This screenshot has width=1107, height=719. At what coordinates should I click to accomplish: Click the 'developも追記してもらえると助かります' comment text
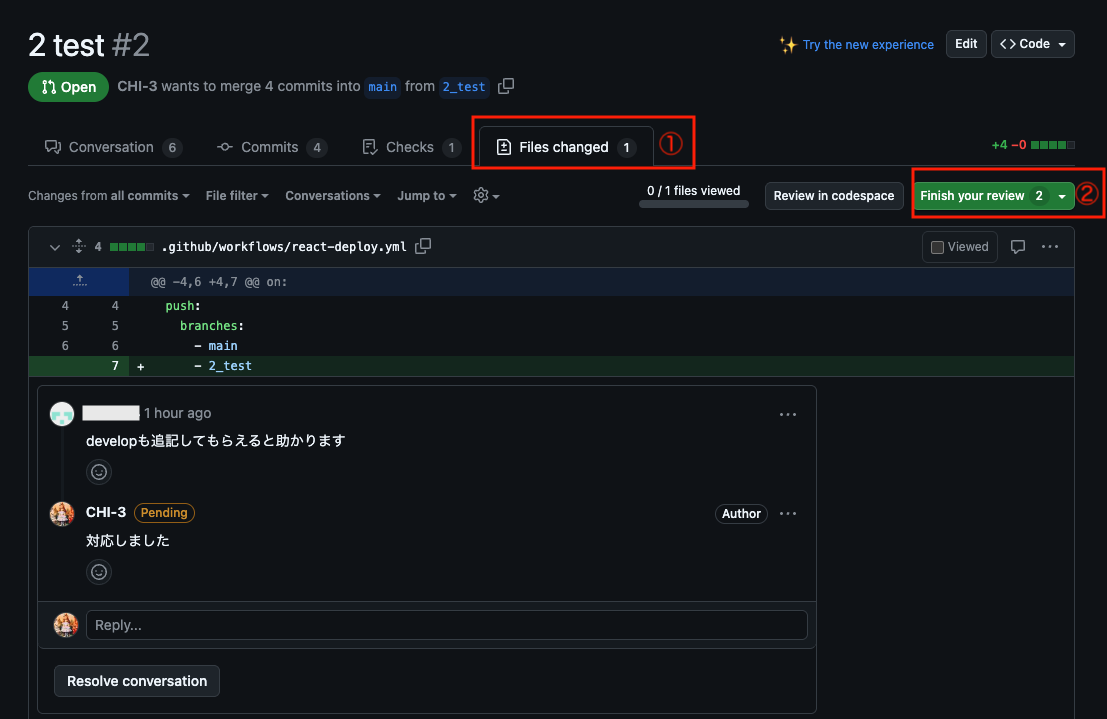click(215, 441)
